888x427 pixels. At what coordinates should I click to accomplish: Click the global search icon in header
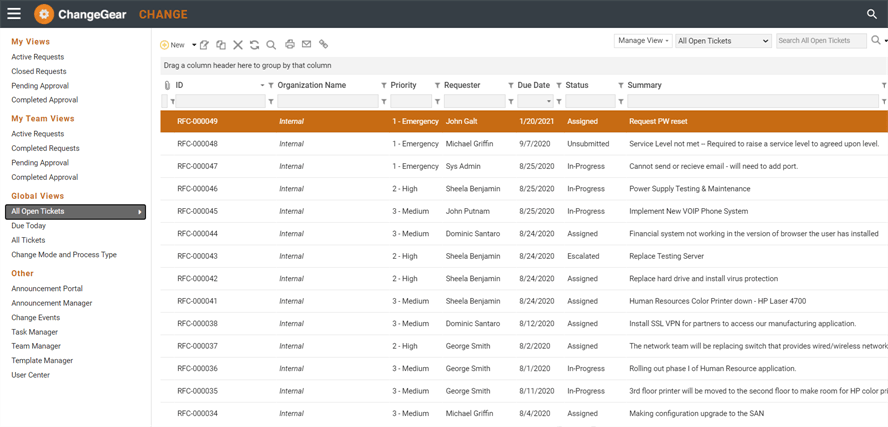pos(871,14)
